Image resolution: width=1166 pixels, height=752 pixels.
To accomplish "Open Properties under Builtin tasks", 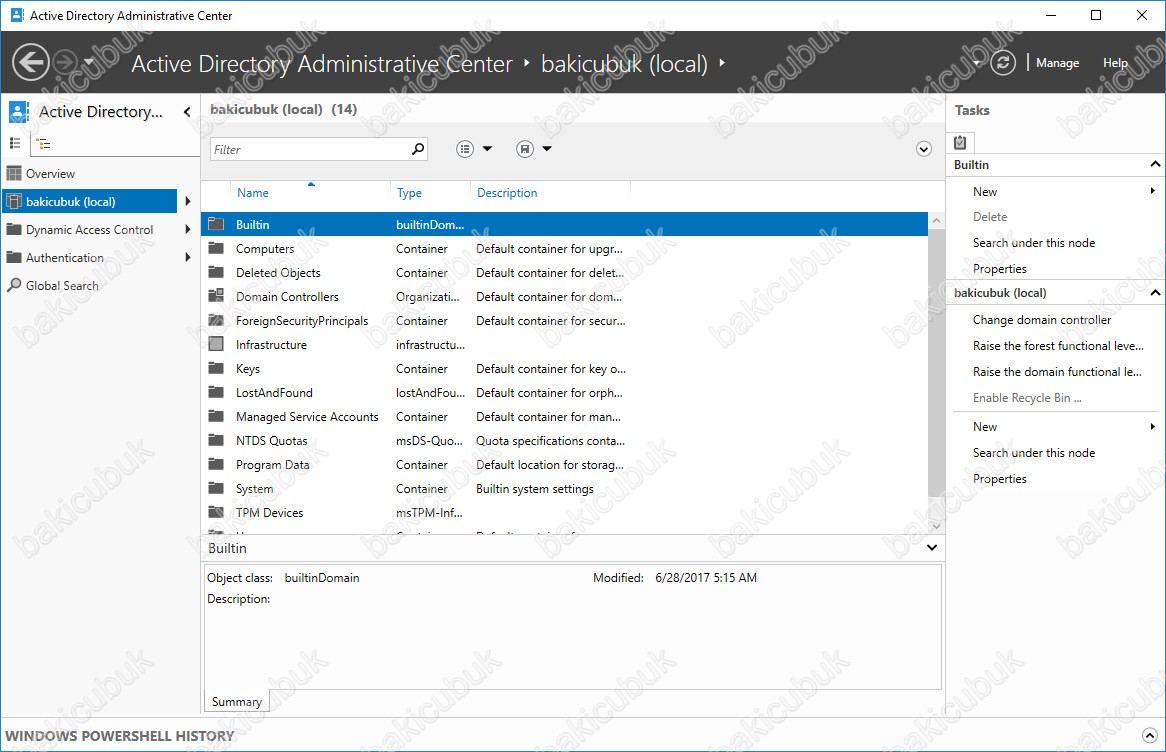I will [x=999, y=269].
